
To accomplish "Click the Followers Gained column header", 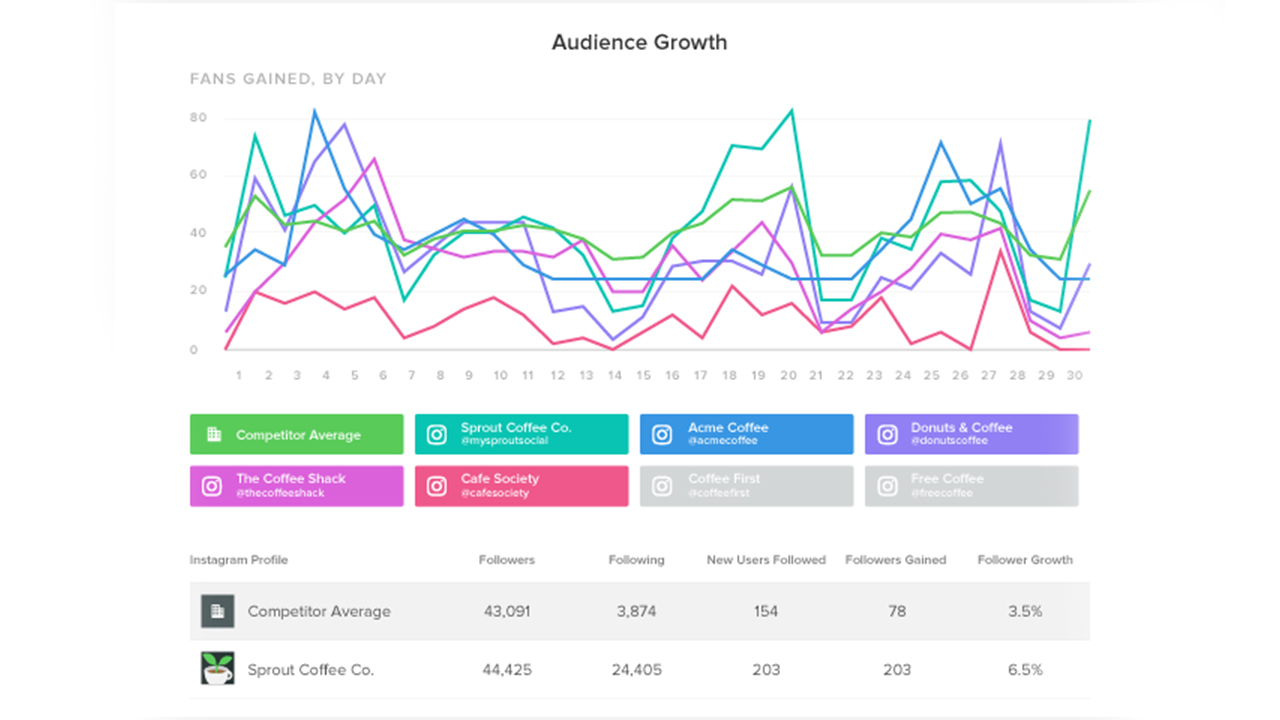I will tap(896, 560).
